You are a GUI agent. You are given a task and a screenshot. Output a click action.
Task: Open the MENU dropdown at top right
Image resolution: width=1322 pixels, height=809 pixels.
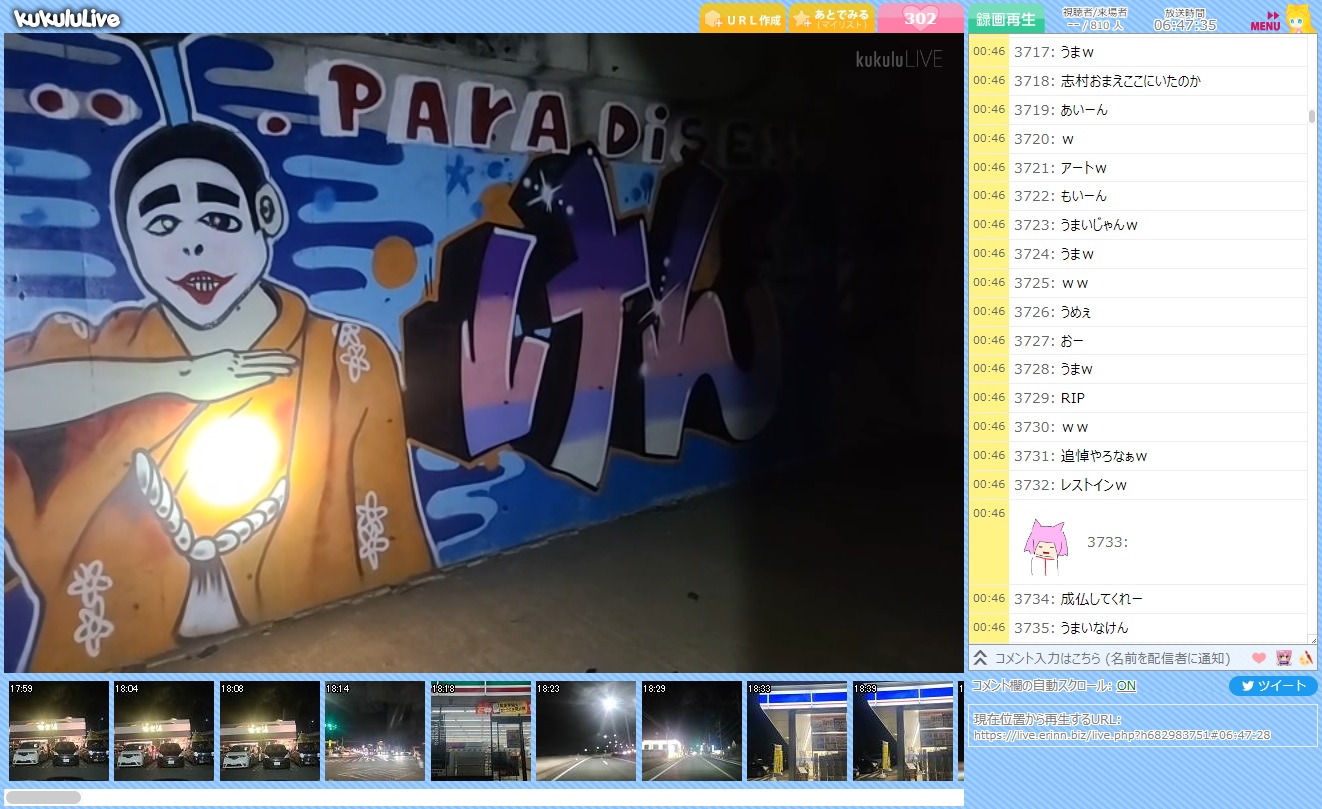point(1265,21)
